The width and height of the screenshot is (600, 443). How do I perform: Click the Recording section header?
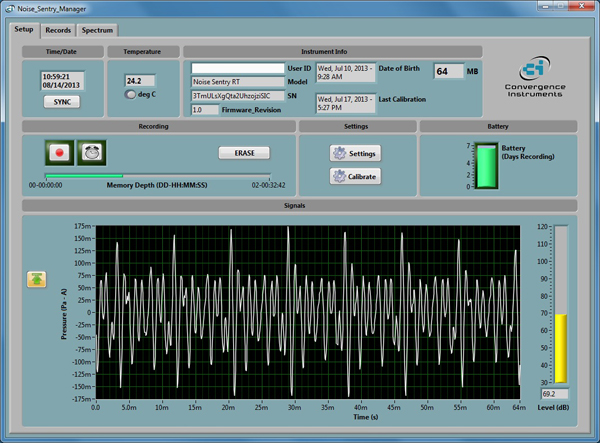[x=159, y=126]
